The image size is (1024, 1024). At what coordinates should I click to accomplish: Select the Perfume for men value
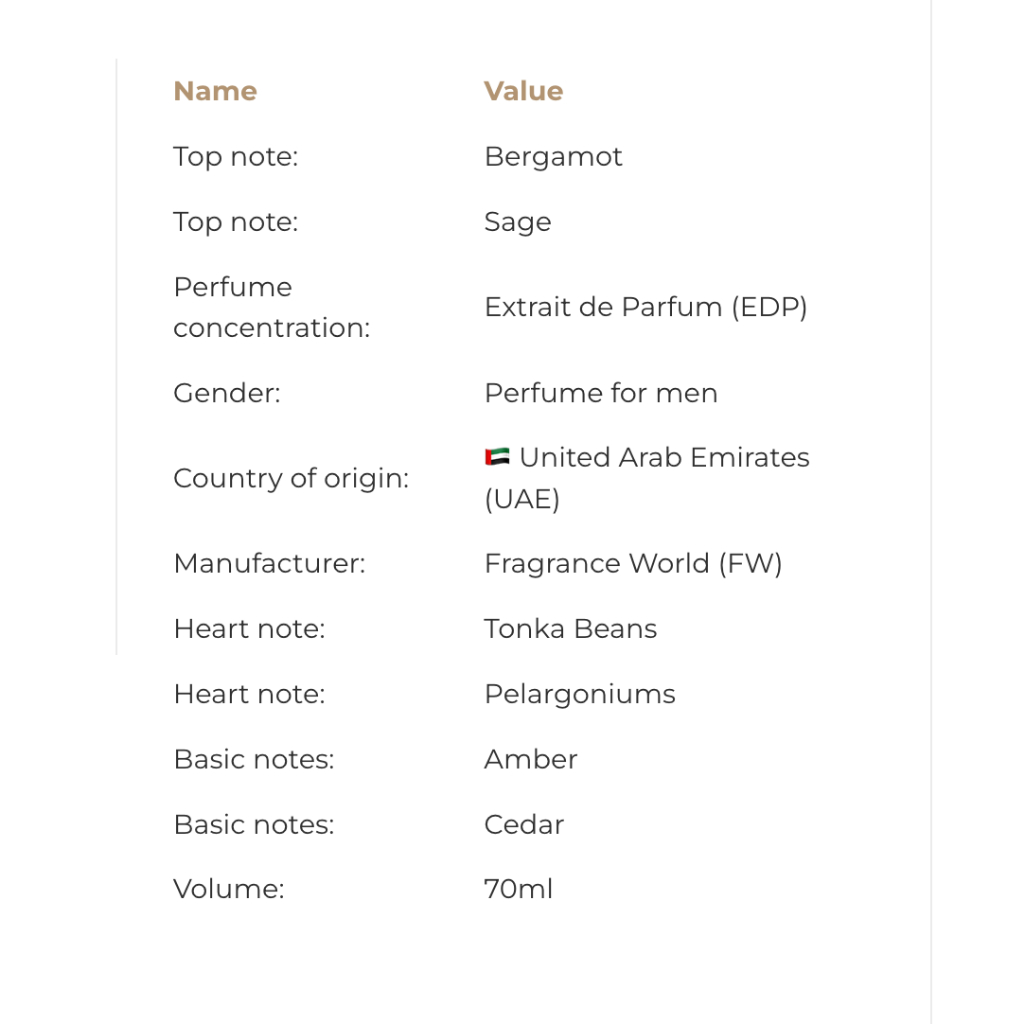[x=600, y=393]
